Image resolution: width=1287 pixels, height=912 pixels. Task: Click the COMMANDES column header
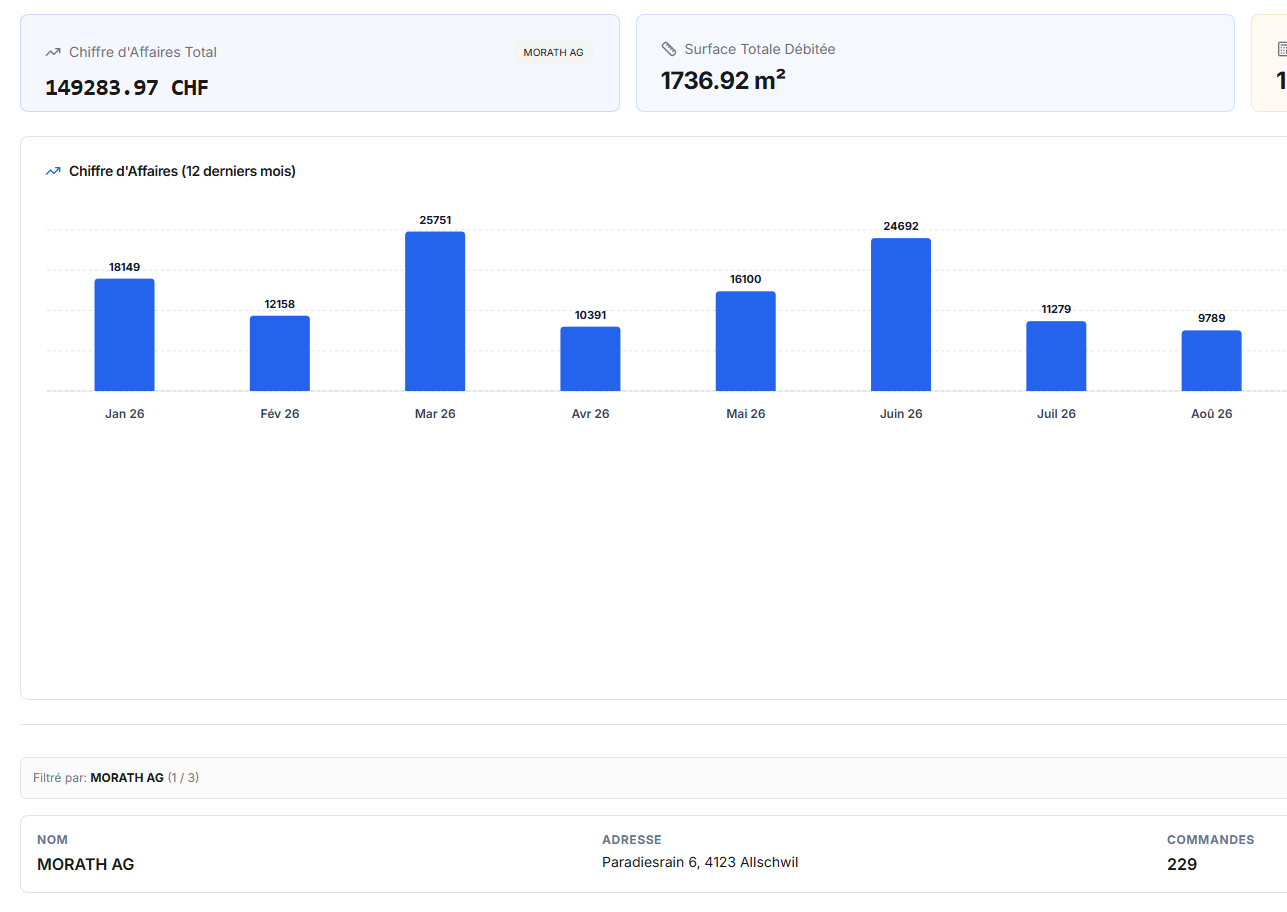(x=1211, y=840)
